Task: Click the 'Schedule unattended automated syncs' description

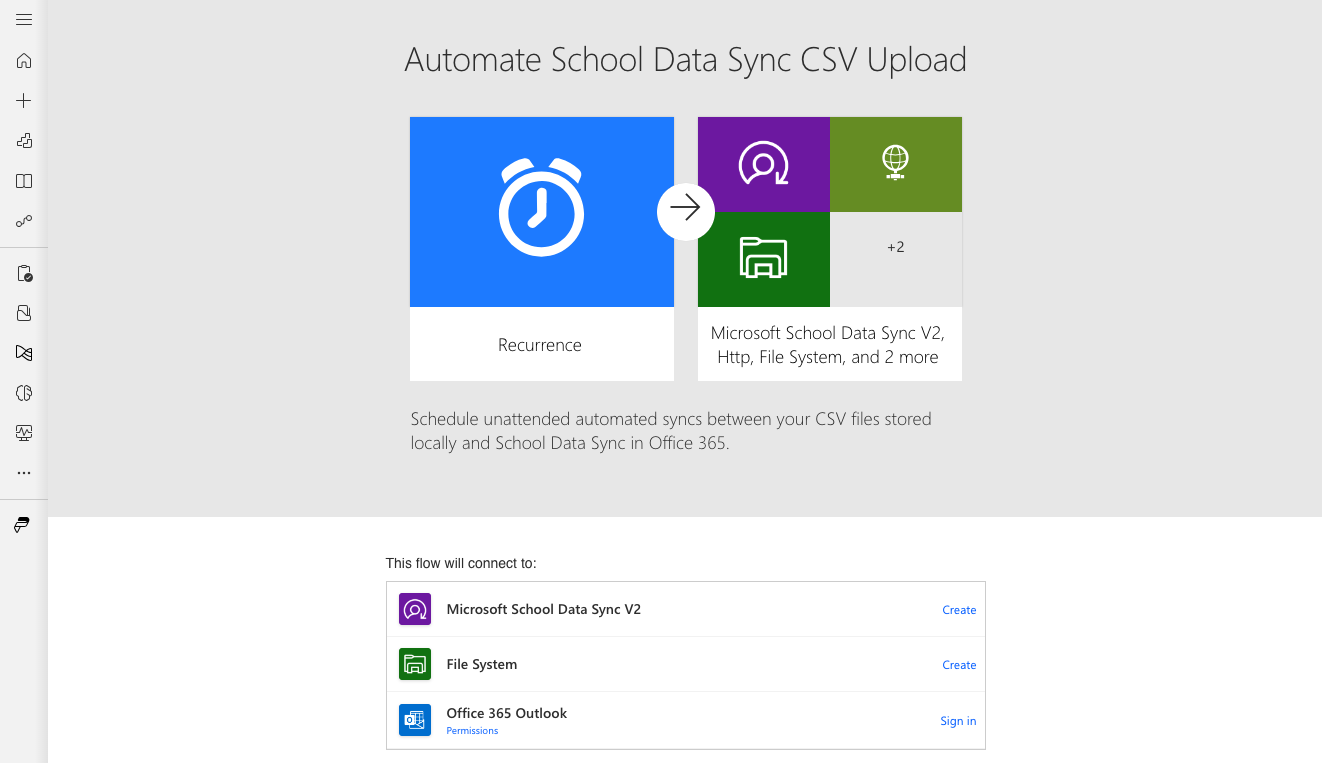Action: (x=671, y=431)
